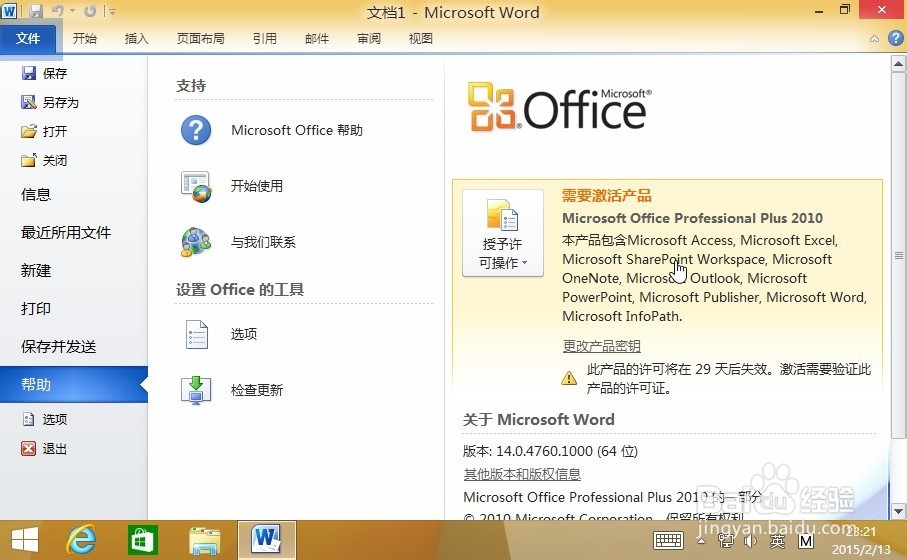The height and width of the screenshot is (560, 907).
Task: Click the Word icon in title bar
Action: (9, 10)
